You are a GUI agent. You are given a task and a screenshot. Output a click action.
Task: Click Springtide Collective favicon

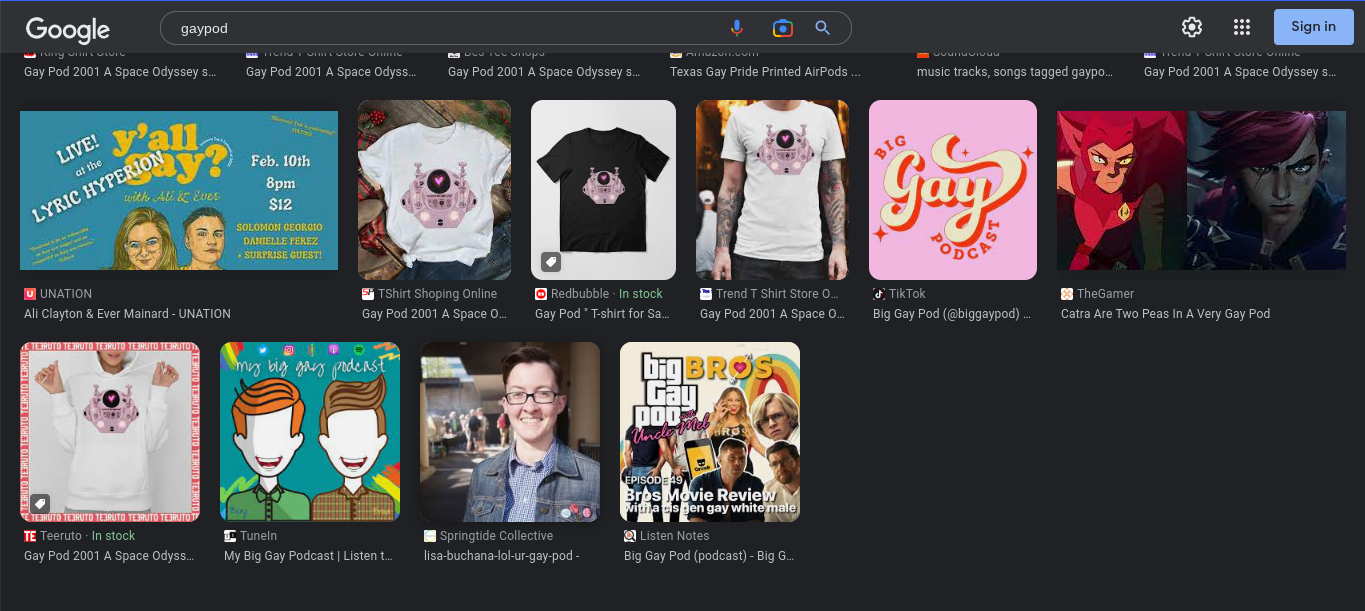tap(430, 536)
